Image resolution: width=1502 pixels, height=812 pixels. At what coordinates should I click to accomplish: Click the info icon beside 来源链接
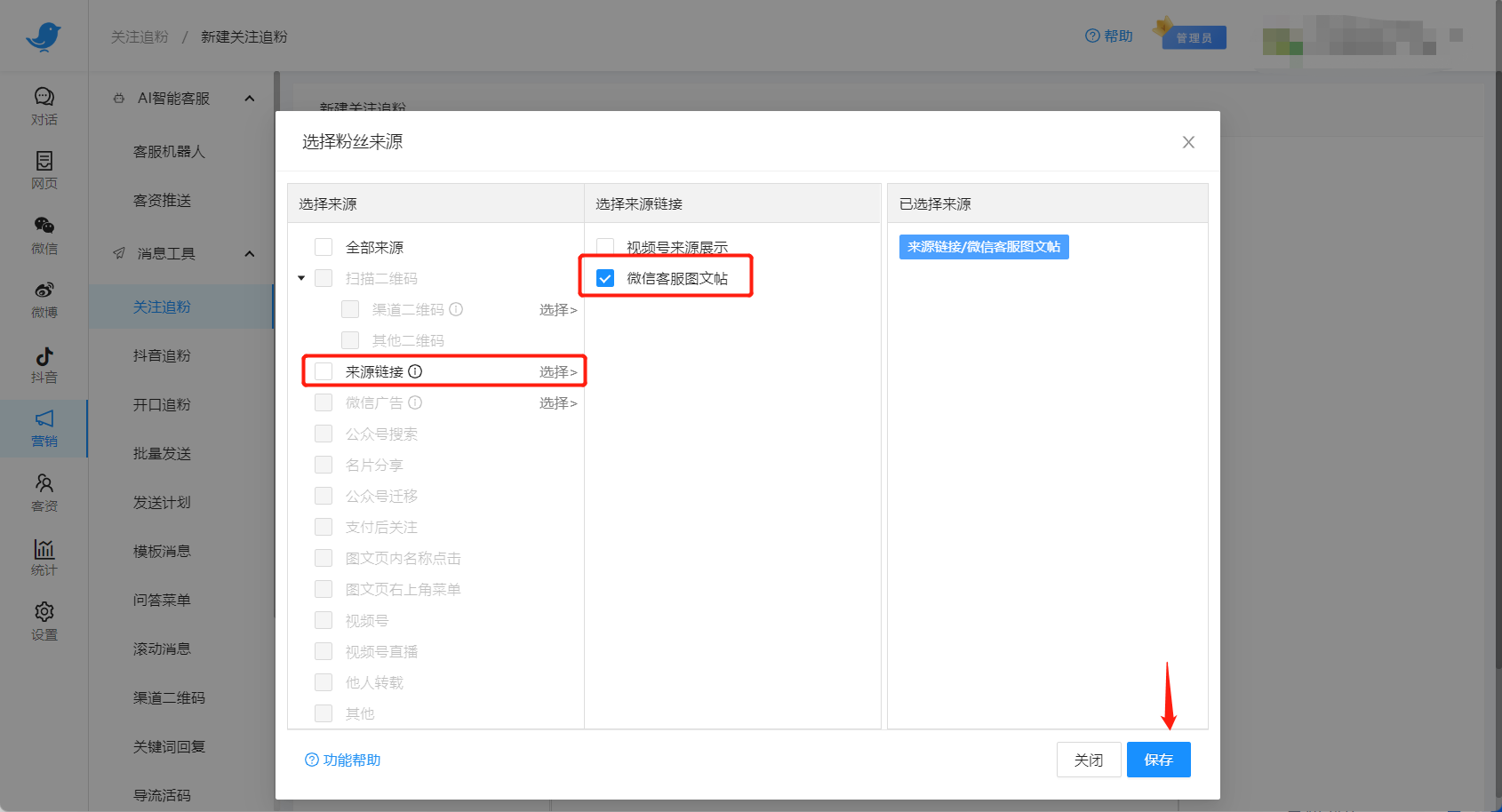[415, 371]
